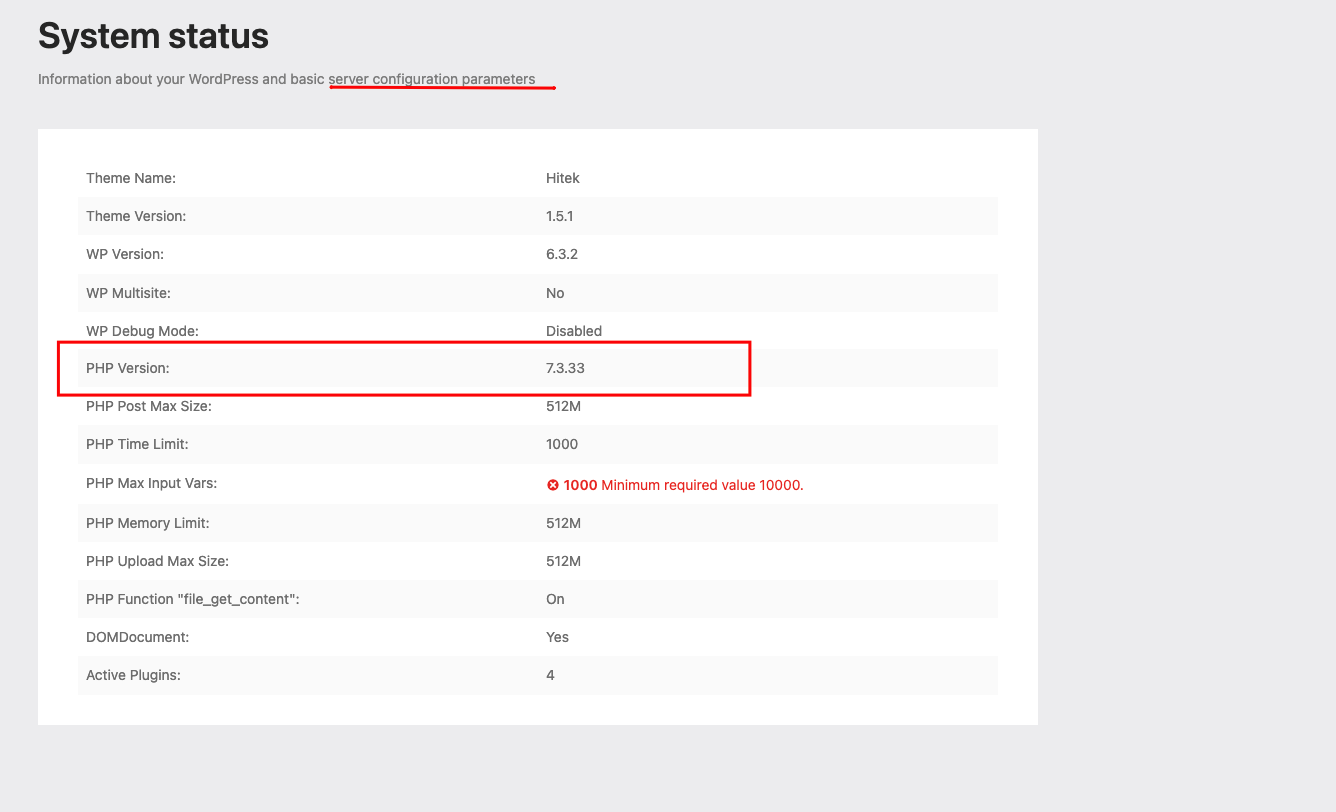Click the server configuration description text
The height and width of the screenshot is (812, 1336).
pos(286,79)
